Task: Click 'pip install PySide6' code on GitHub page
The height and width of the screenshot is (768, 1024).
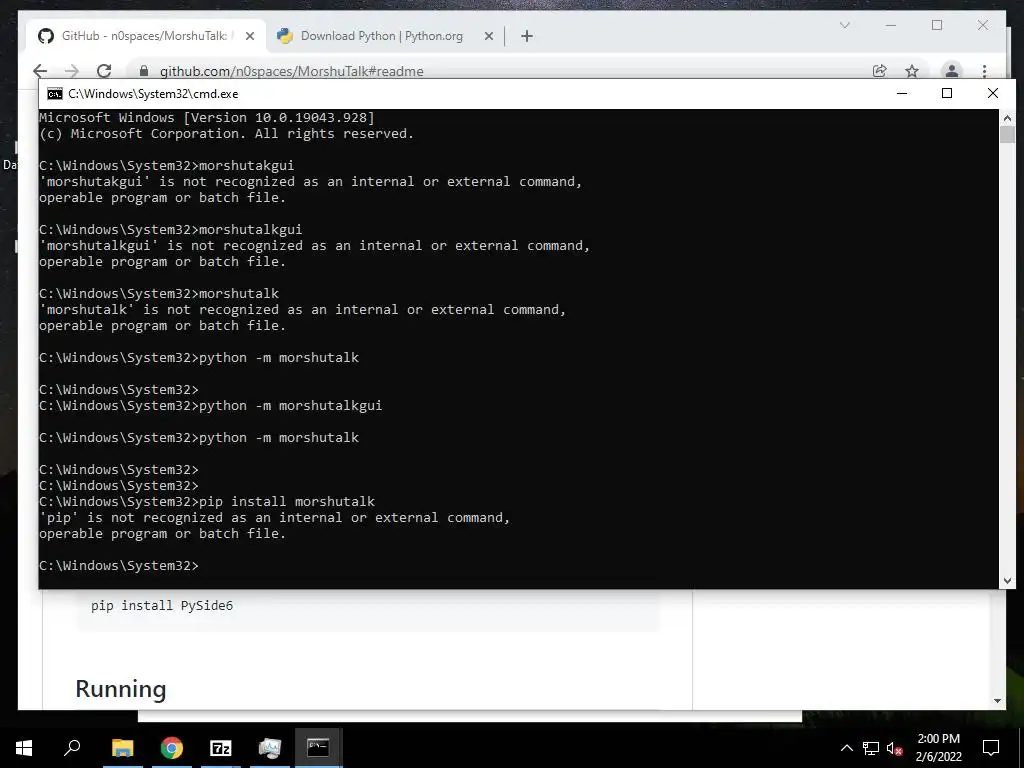Action: 162,605
